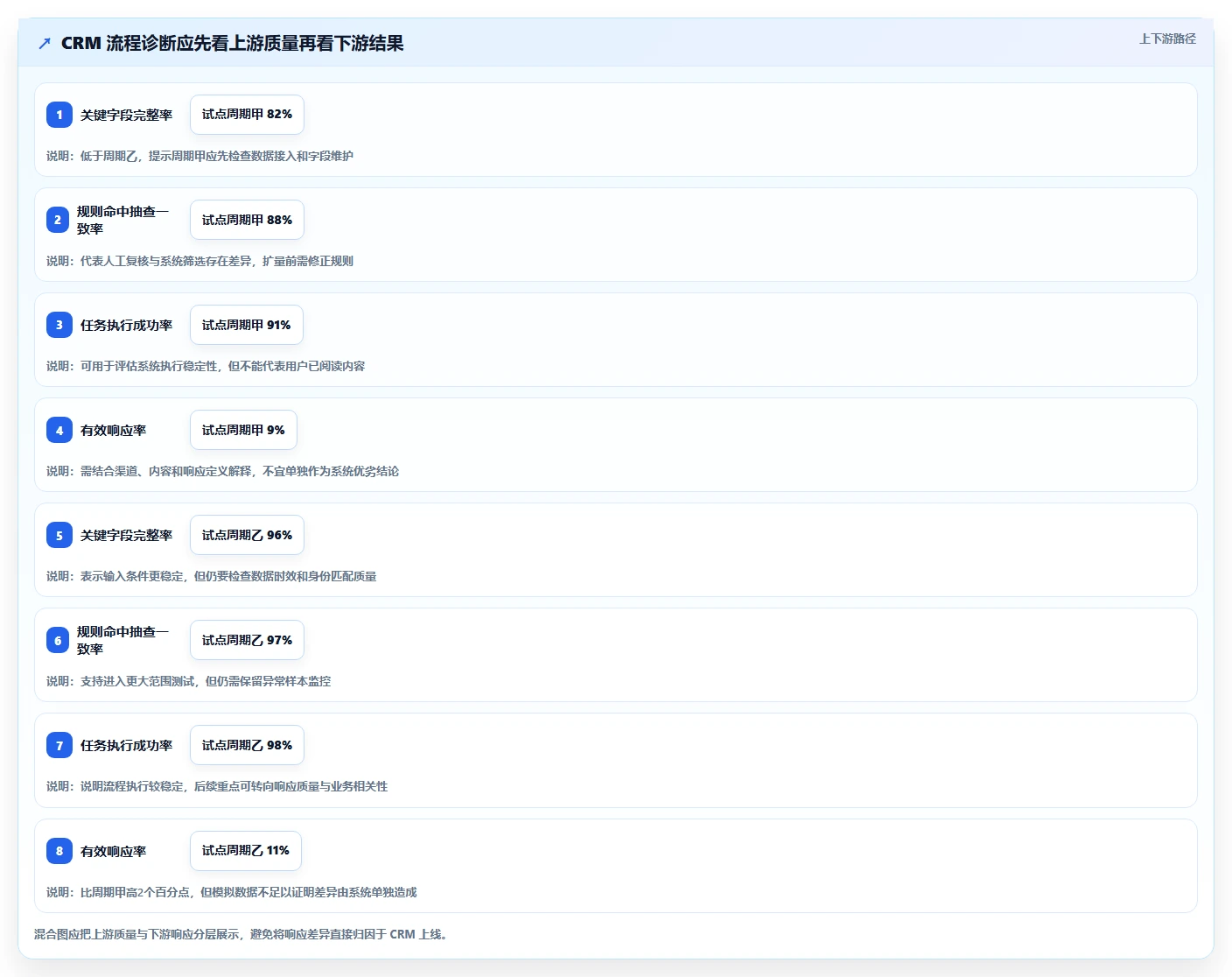This screenshot has width=1232, height=977.
Task: Click 任务执行成功率 label in step 3
Action: (126, 325)
